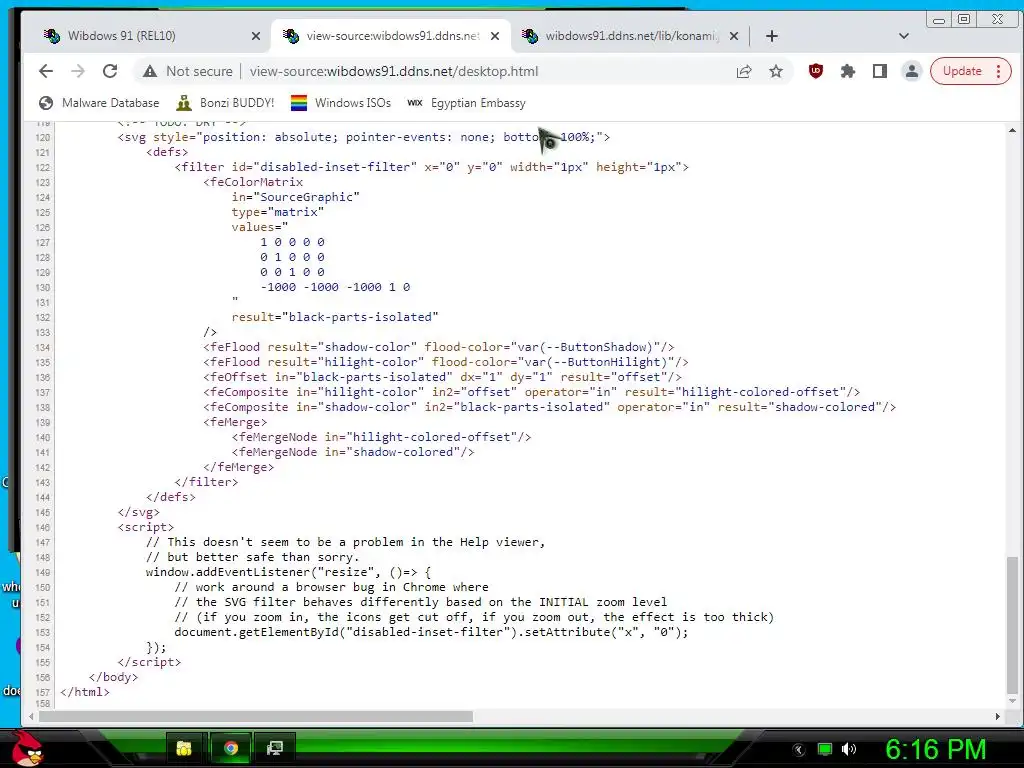Image resolution: width=1024 pixels, height=768 pixels.
Task: Minimize the Chrome window
Action: point(939,20)
